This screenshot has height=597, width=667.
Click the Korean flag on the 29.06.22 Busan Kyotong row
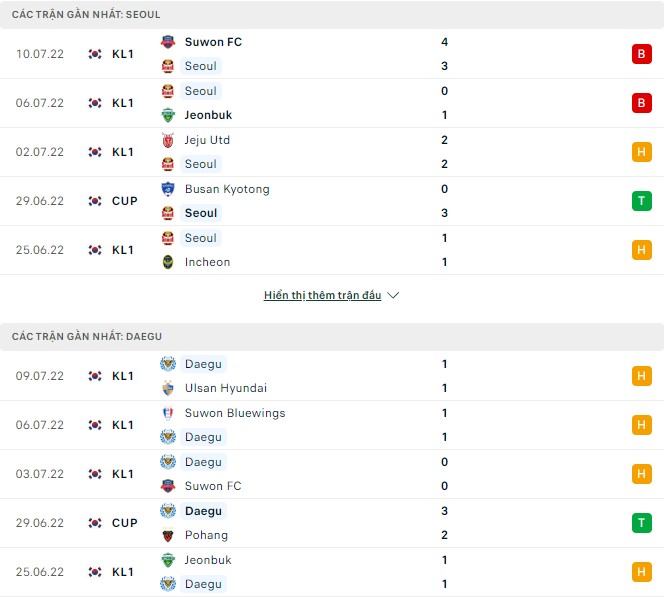pos(95,201)
